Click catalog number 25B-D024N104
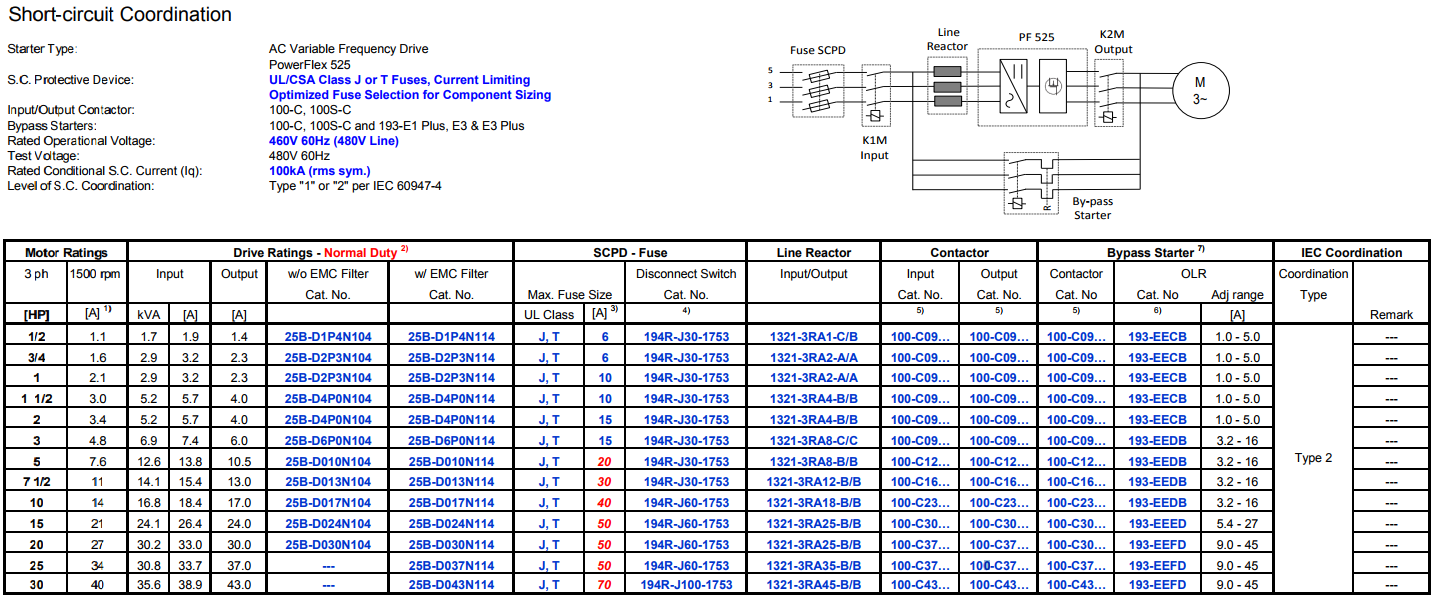Screen dimensions: 1431x595 click(328, 524)
